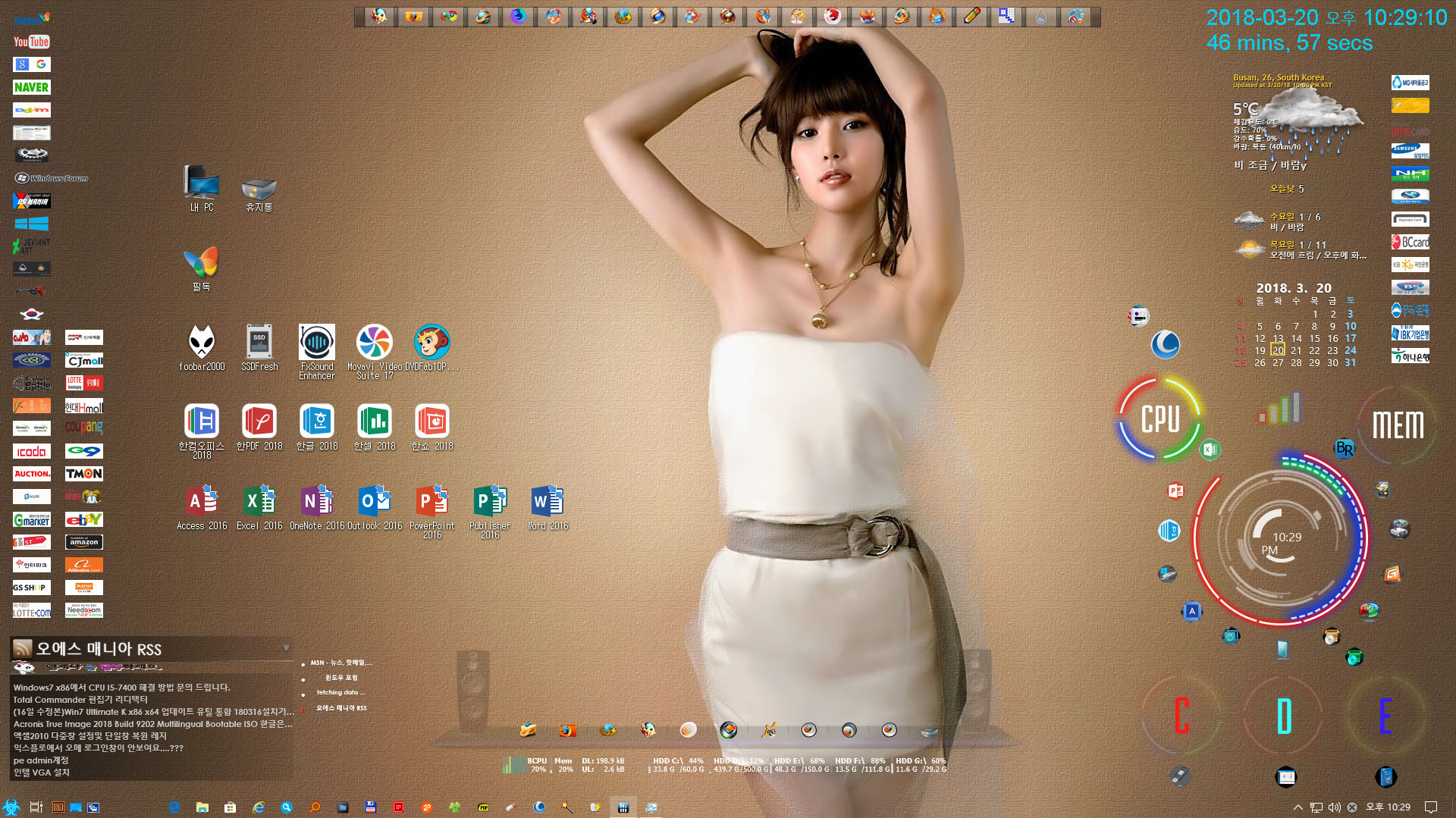This screenshot has height=818, width=1456.
Task: Switch RSS feed to 'MSN - 뉴스, 핫메일'
Action: (x=341, y=663)
